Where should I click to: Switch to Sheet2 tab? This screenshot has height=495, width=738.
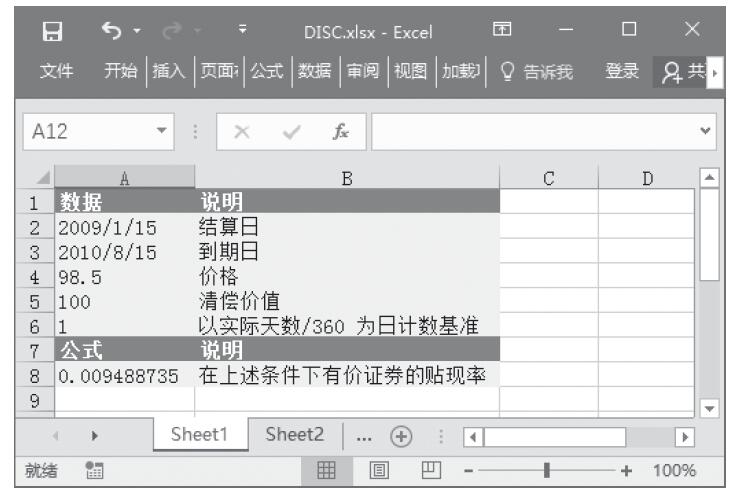pos(294,435)
